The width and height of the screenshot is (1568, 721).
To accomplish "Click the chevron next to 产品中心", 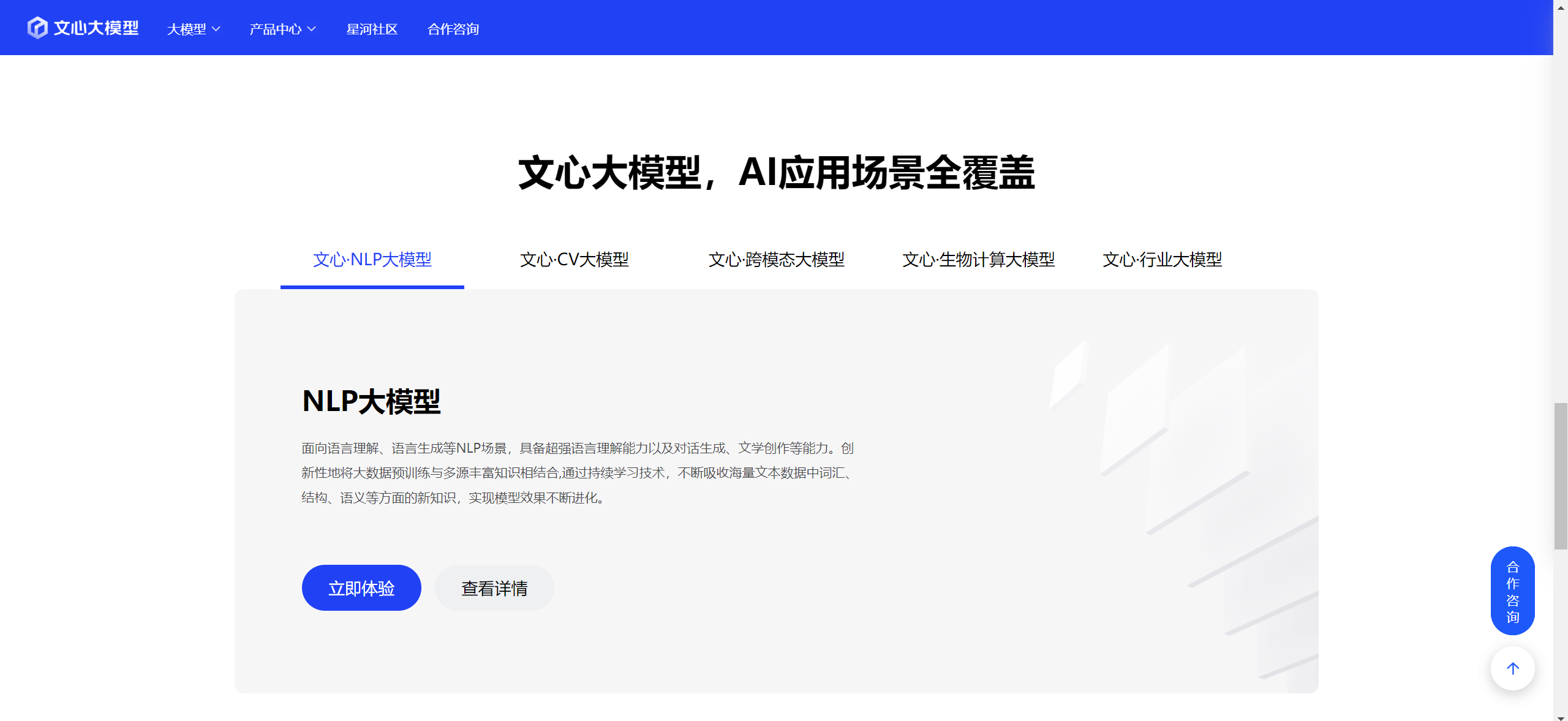I will pyautogui.click(x=311, y=29).
